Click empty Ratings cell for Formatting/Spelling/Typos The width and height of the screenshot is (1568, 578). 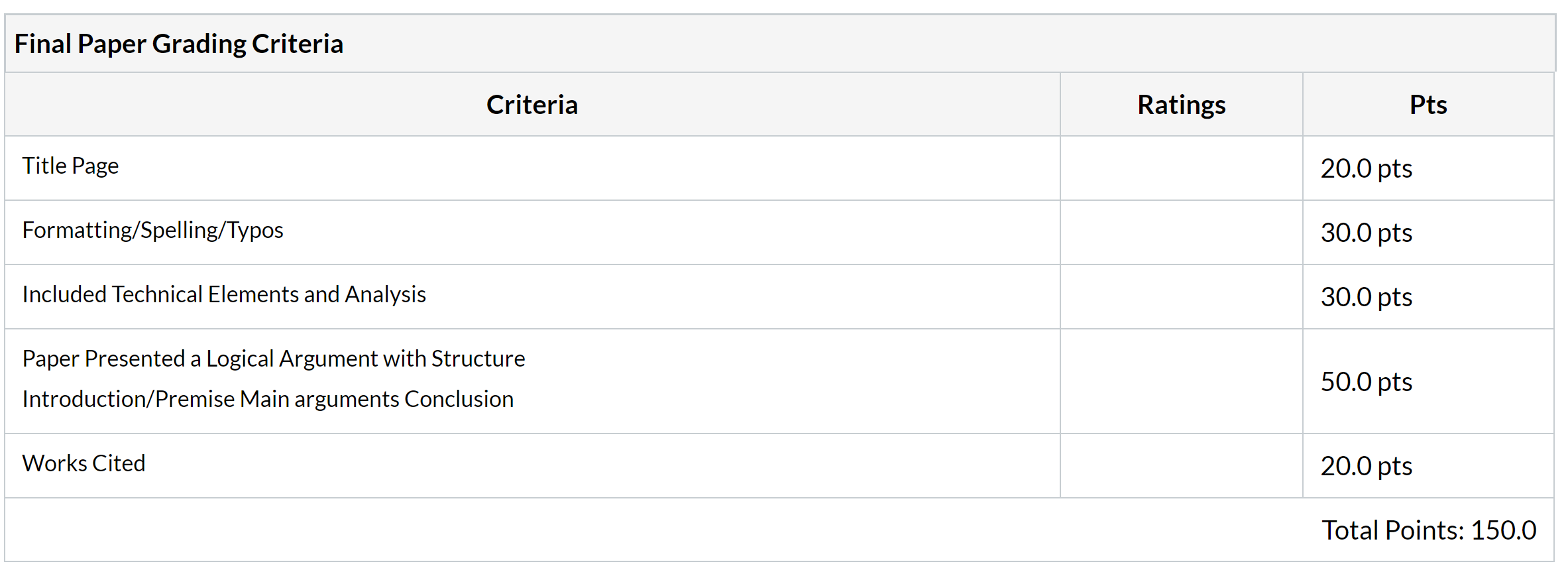[x=1182, y=233]
